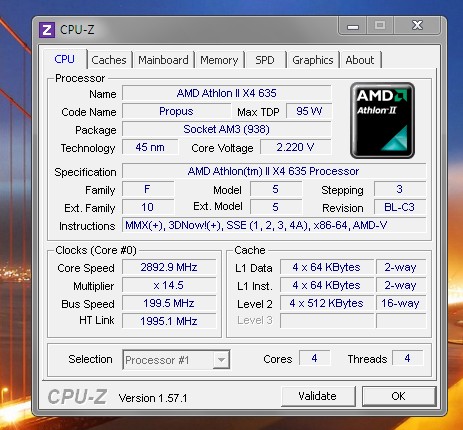Click the Stepping value 3
Screen dimensions: 463x430
(x=400, y=189)
